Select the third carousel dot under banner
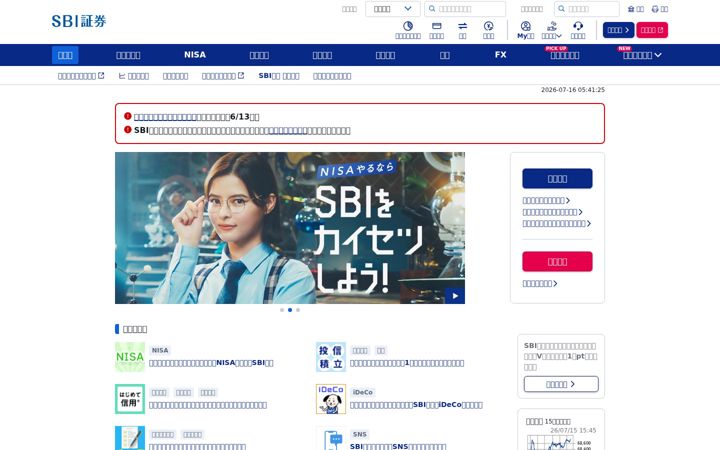Screen dimensions: 720x450 click(x=298, y=310)
